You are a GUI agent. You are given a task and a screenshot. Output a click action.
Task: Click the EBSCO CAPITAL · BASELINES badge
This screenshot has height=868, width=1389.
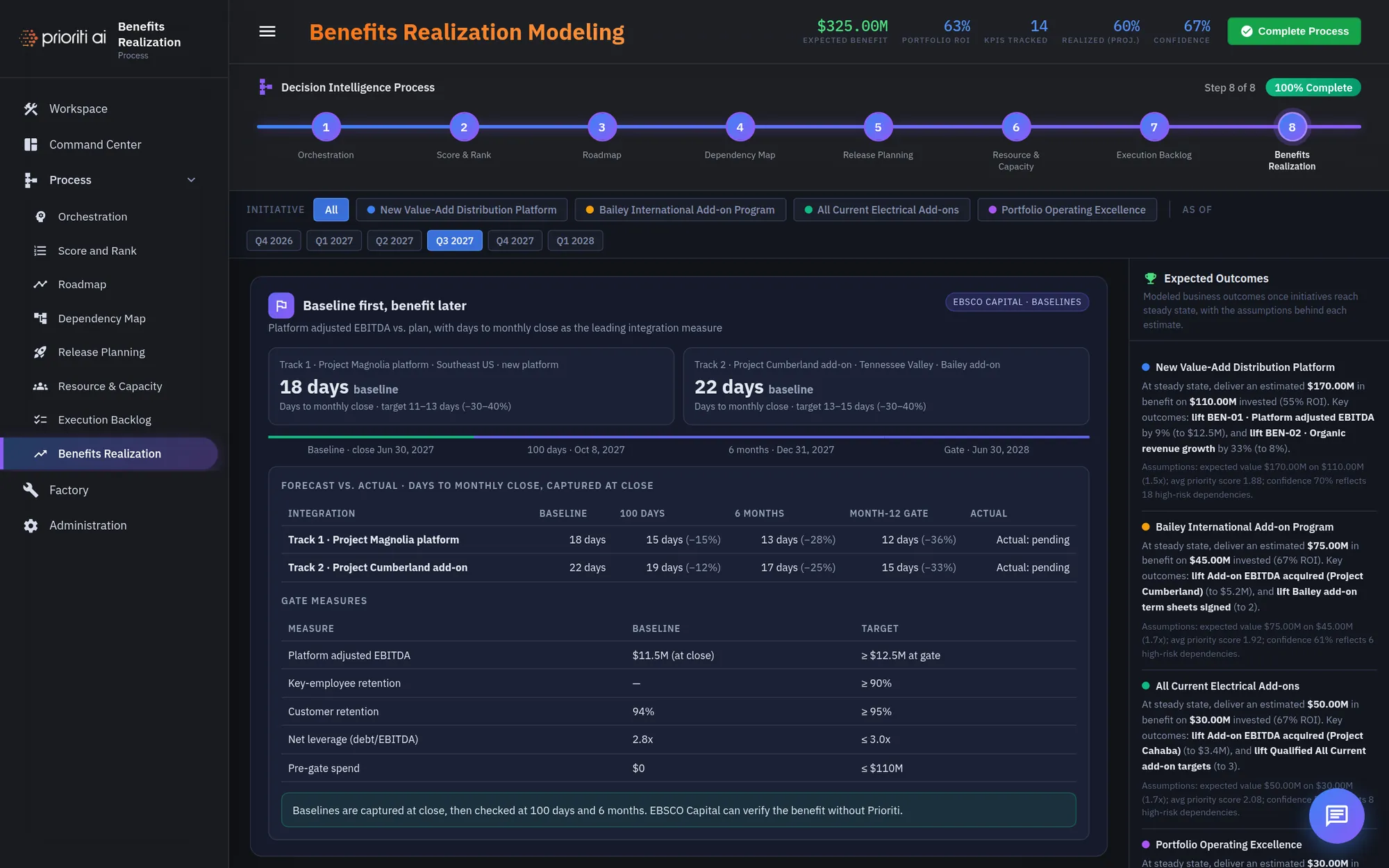click(1017, 302)
